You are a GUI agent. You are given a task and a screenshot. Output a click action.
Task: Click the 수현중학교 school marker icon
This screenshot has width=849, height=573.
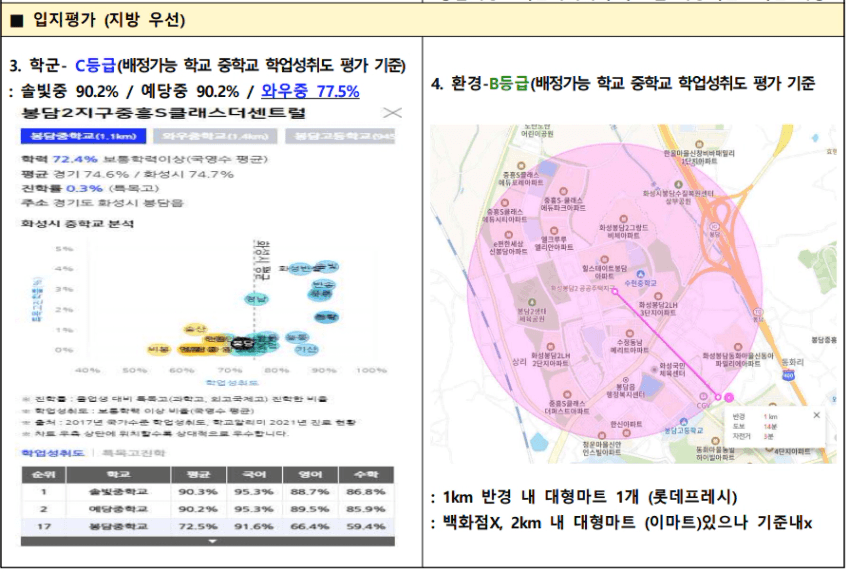641,274
